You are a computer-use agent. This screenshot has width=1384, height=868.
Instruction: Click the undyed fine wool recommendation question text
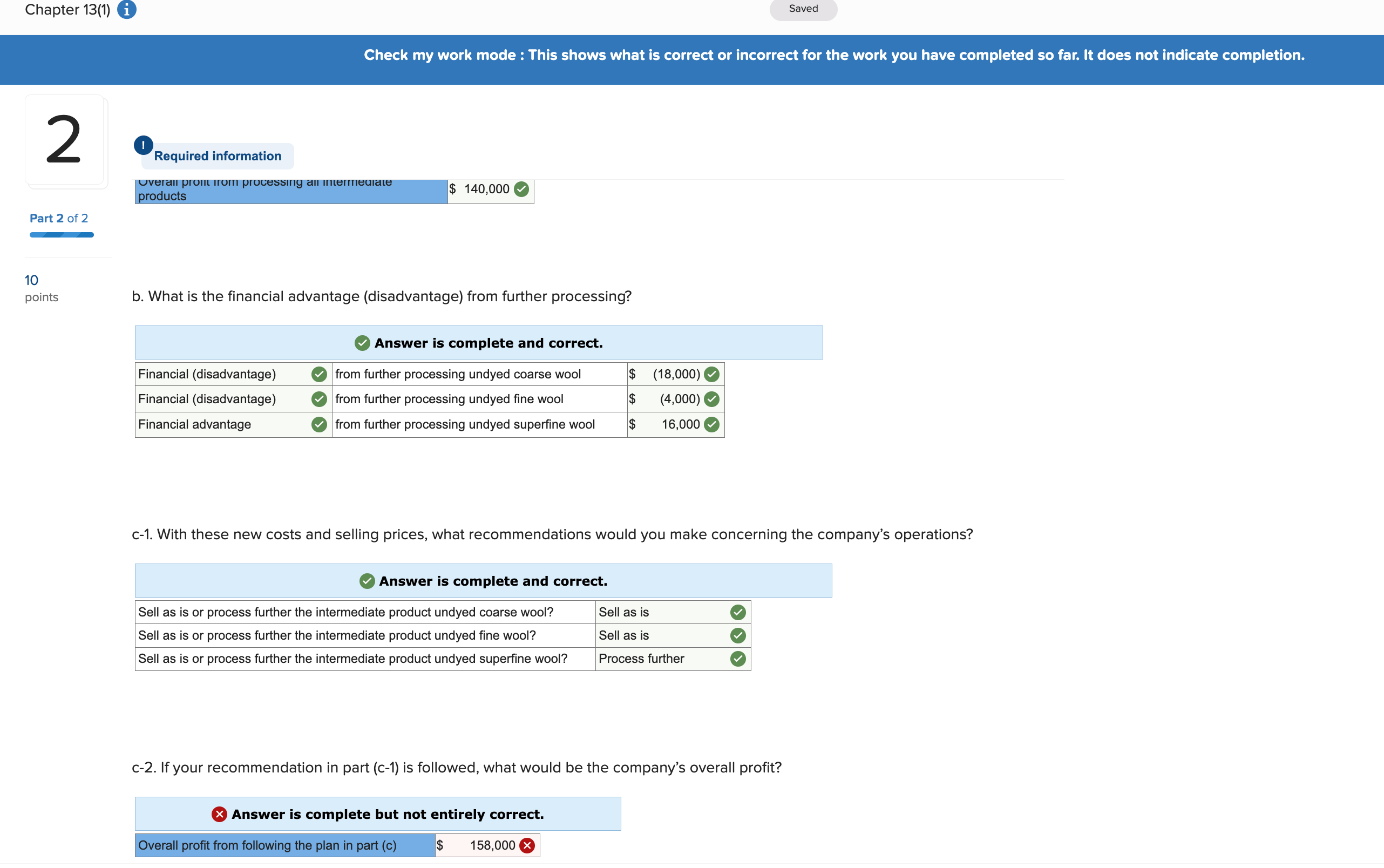(x=337, y=635)
